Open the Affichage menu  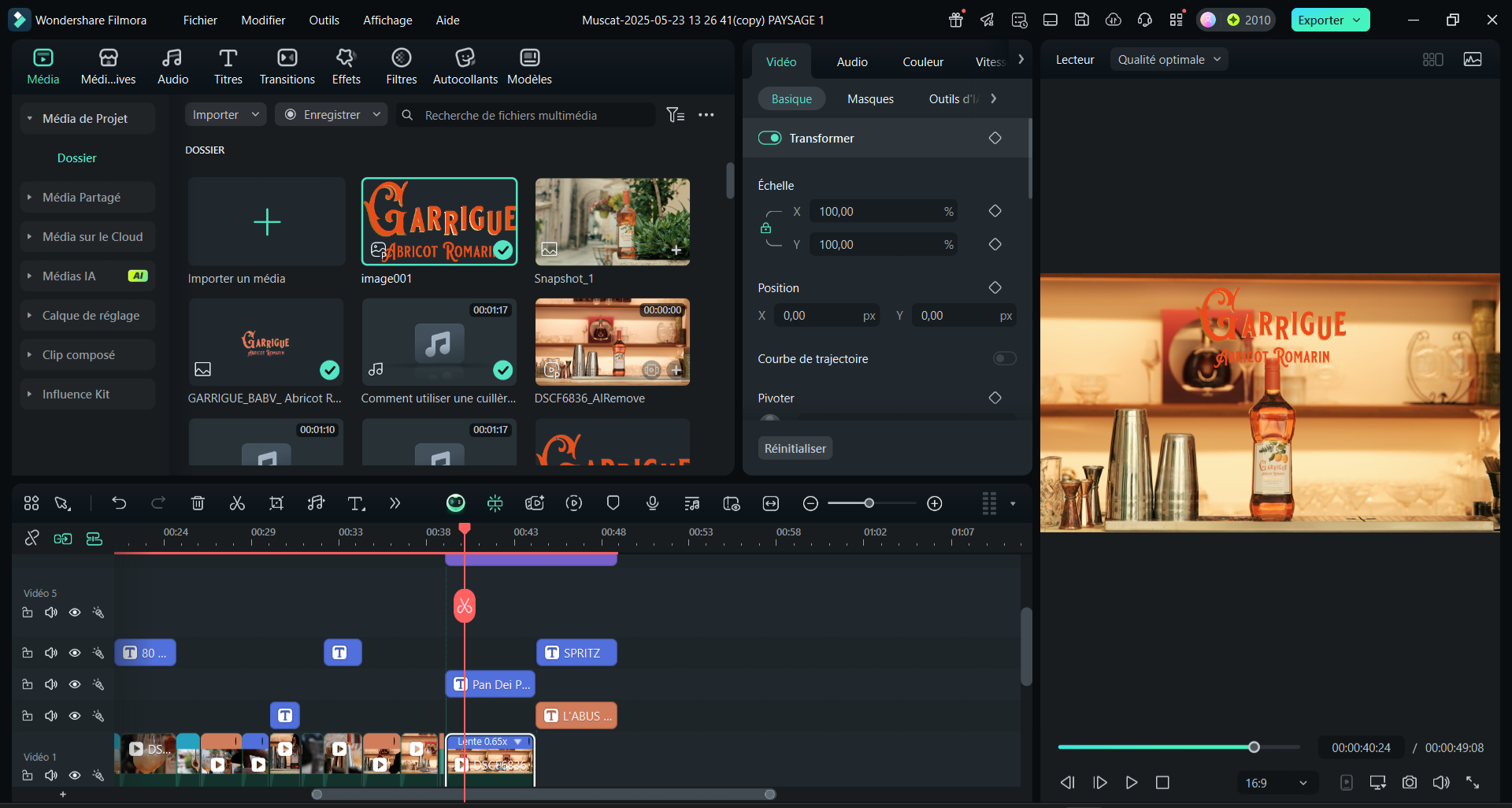387,20
